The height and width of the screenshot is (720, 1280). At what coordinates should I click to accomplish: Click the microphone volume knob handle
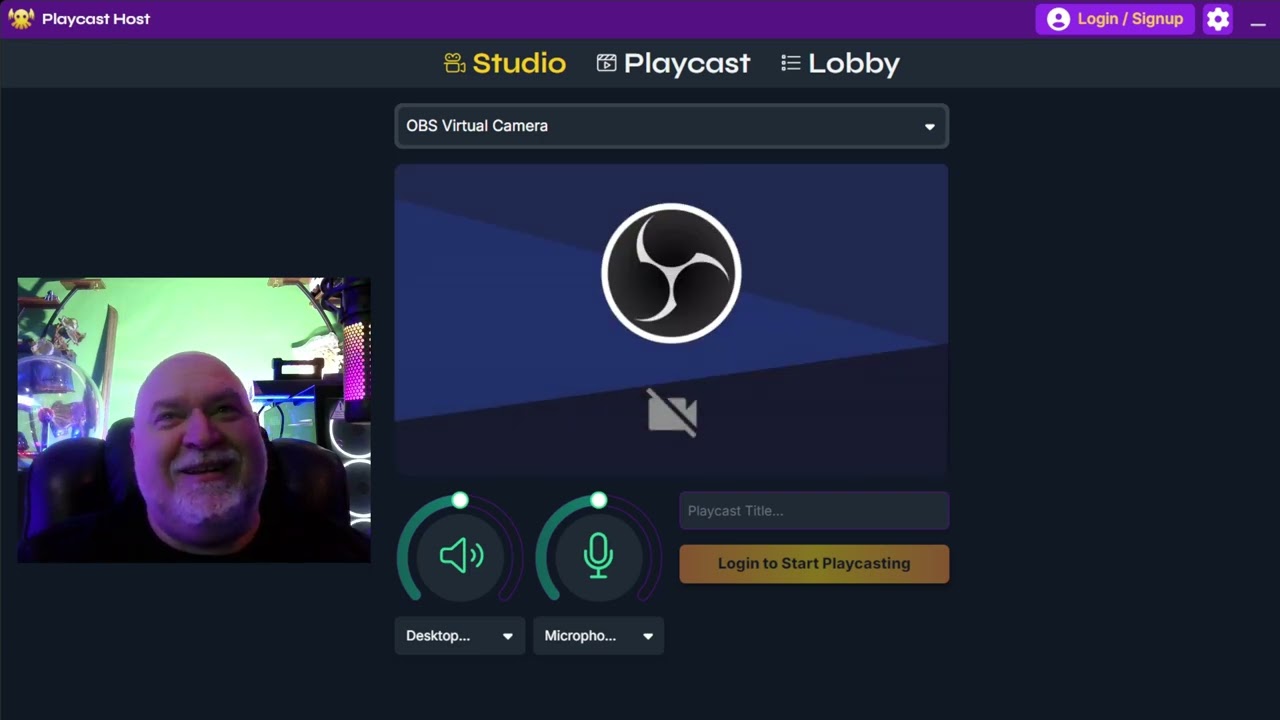[598, 500]
